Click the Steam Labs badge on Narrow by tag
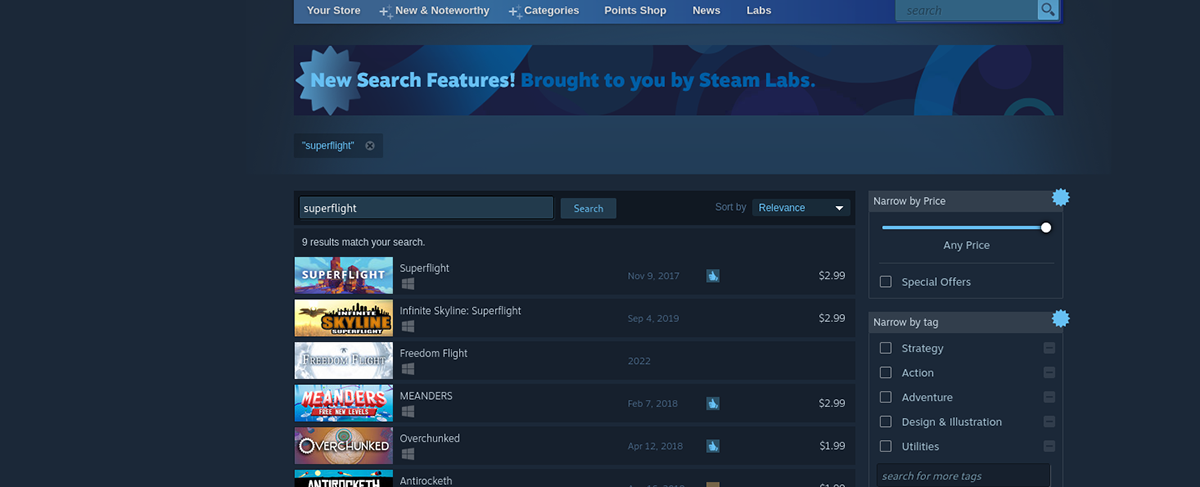Image resolution: width=1200 pixels, height=487 pixels. click(1061, 318)
